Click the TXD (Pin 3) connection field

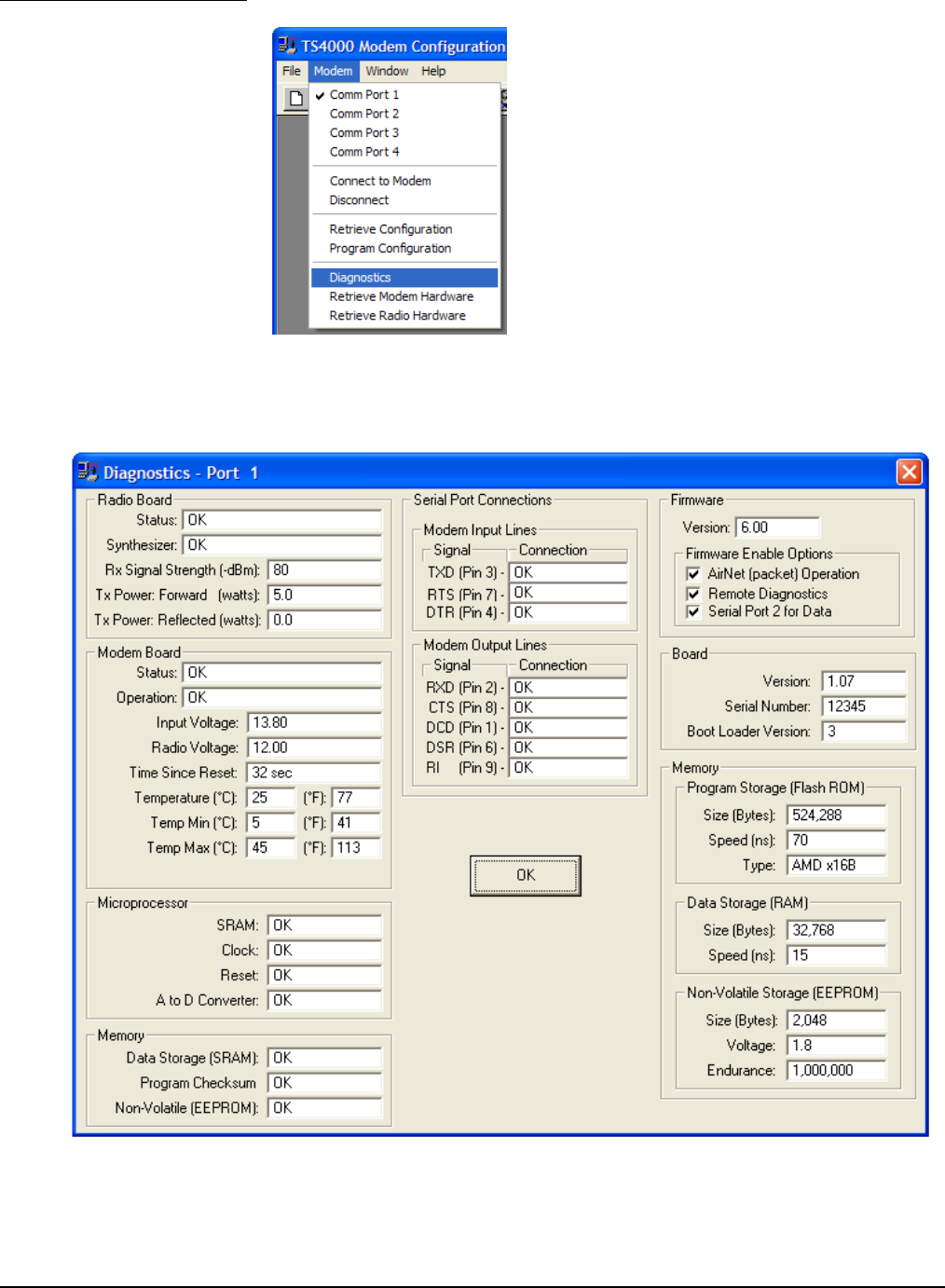[x=568, y=573]
